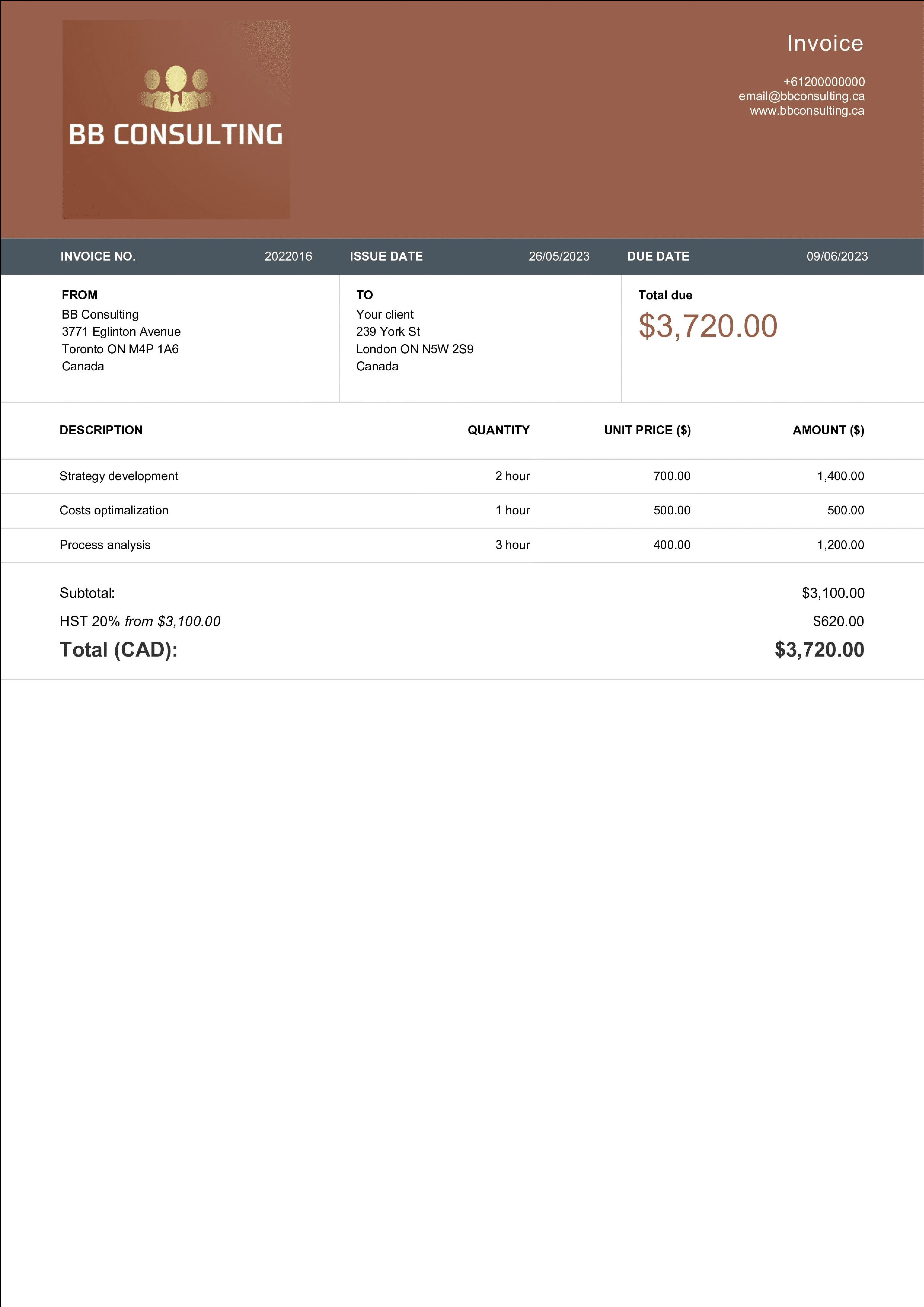This screenshot has height=1307, width=924.
Task: Click the Process analysis amount 1,200.00
Action: point(840,545)
